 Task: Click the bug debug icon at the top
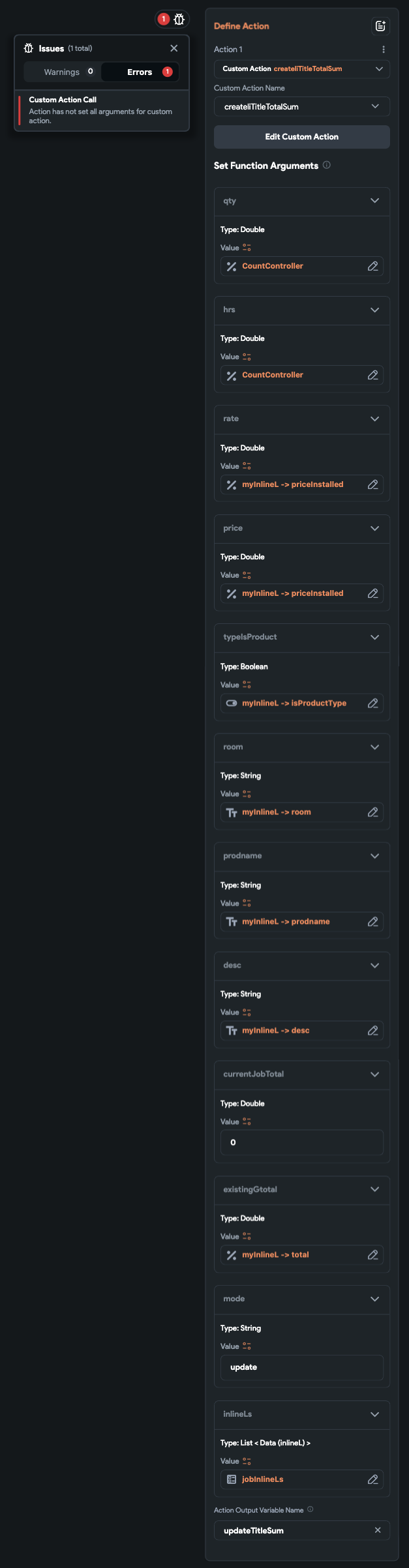tap(179, 20)
